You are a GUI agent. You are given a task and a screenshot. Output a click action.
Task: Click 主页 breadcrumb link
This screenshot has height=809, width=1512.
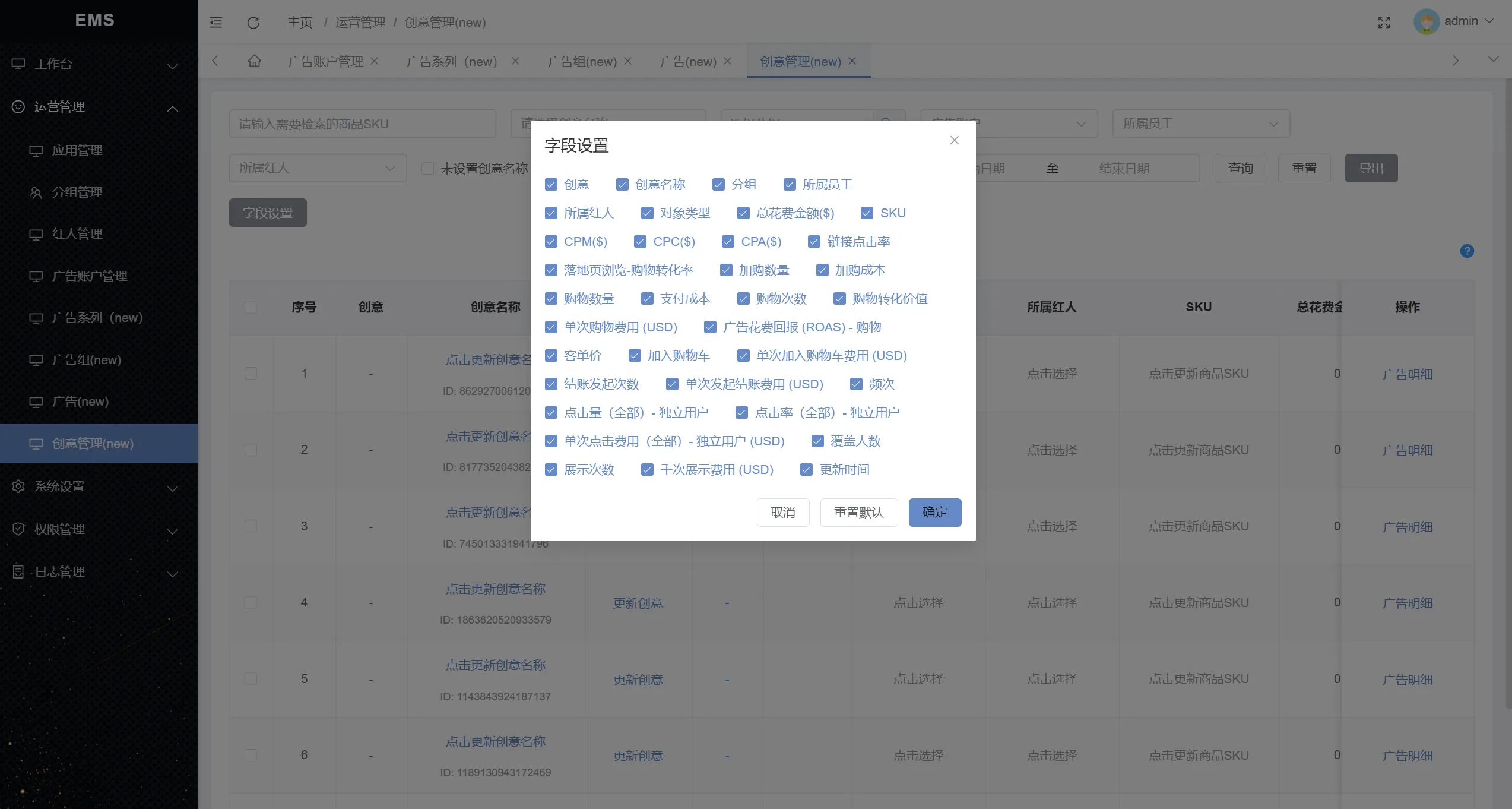[x=300, y=23]
